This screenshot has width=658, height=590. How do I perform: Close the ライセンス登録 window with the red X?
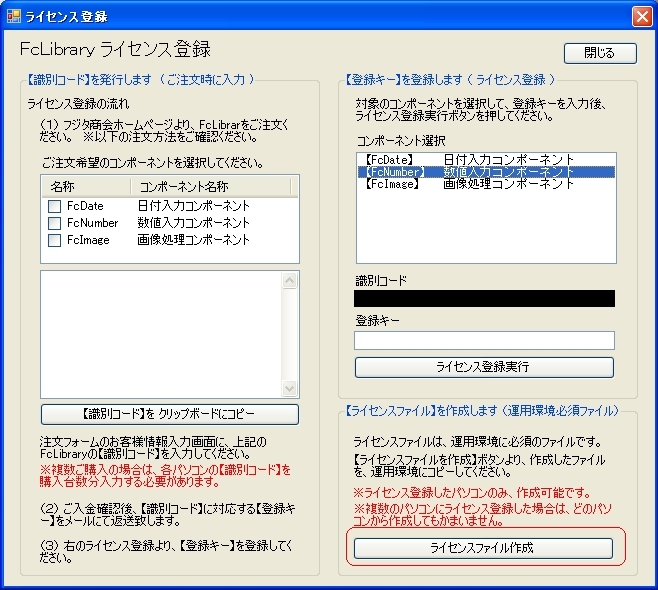642,17
